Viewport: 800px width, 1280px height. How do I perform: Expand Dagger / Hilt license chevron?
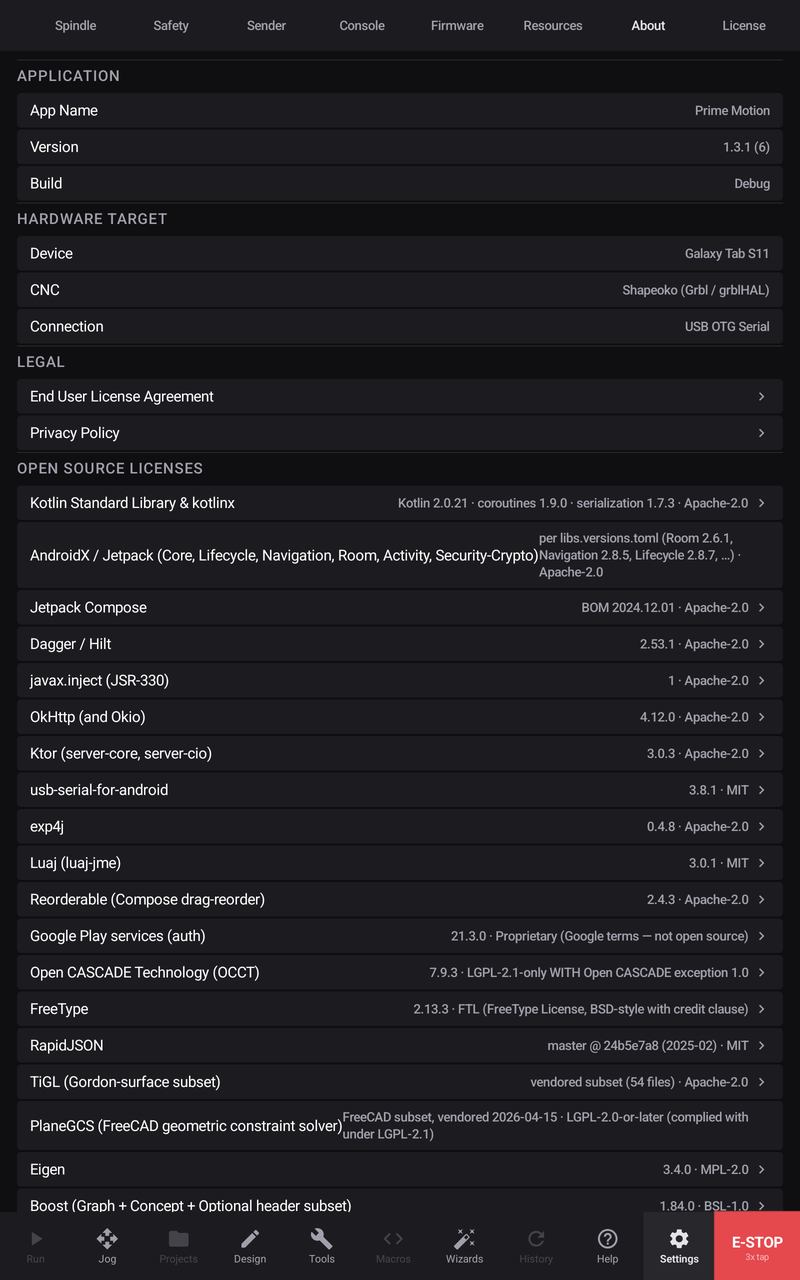[x=762, y=644]
